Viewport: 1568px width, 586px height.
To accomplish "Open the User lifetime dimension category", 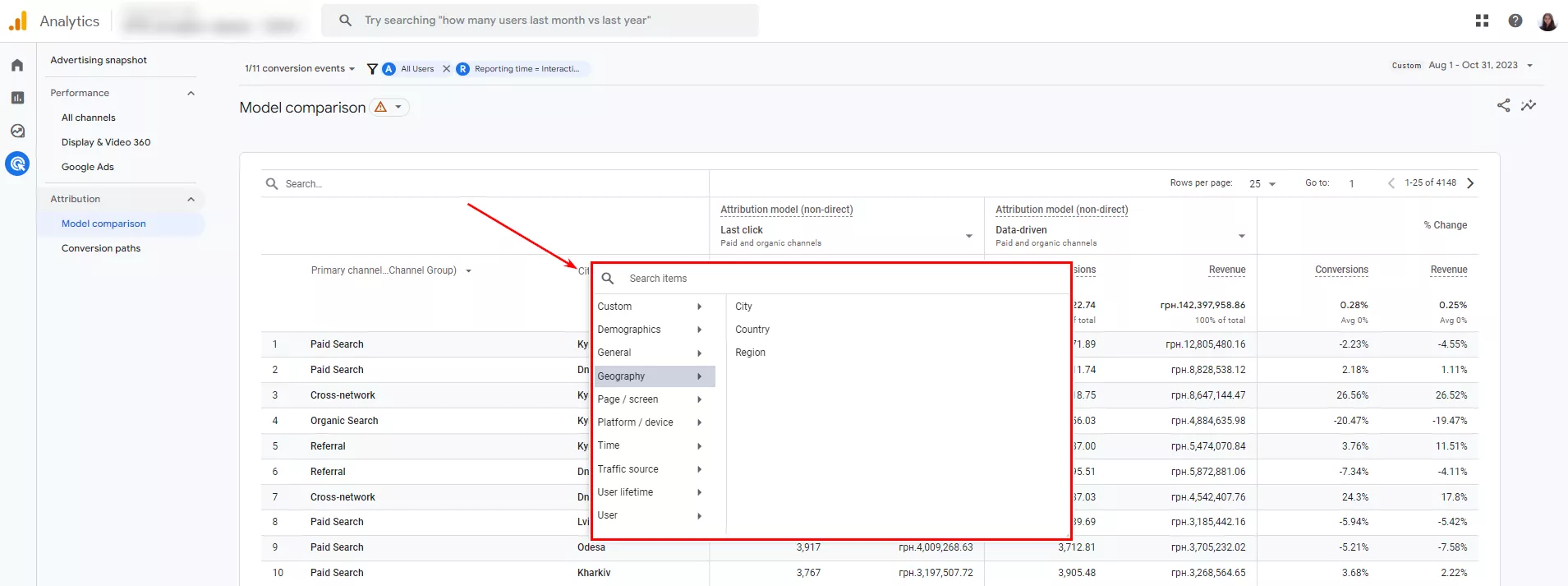I will tap(655, 492).
